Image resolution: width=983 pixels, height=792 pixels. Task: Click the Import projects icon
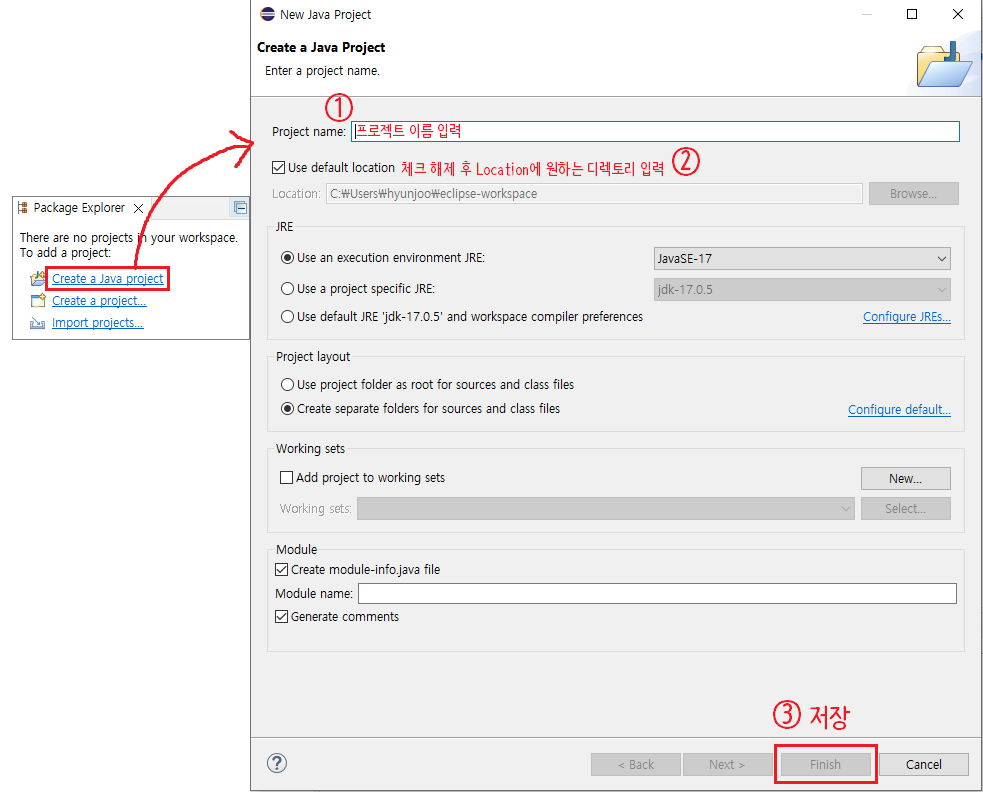38,323
